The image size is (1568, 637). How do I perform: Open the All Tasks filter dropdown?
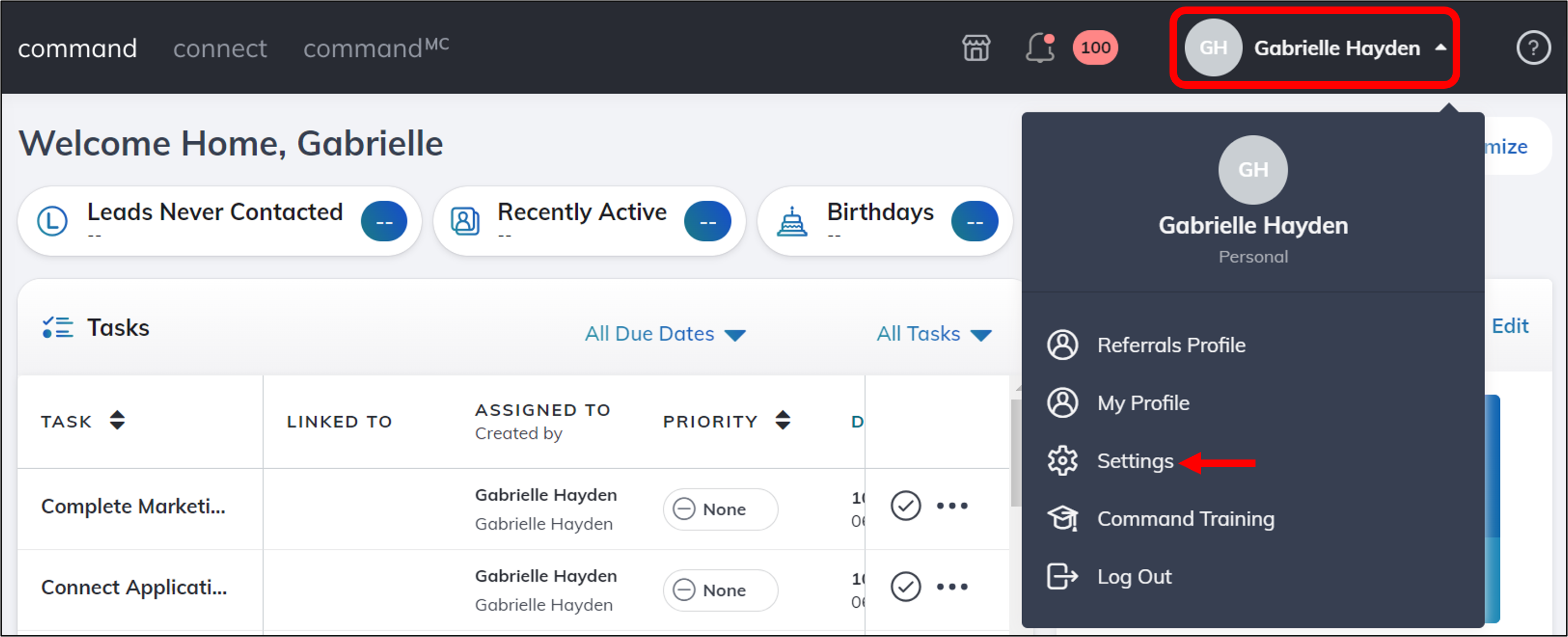tap(934, 333)
